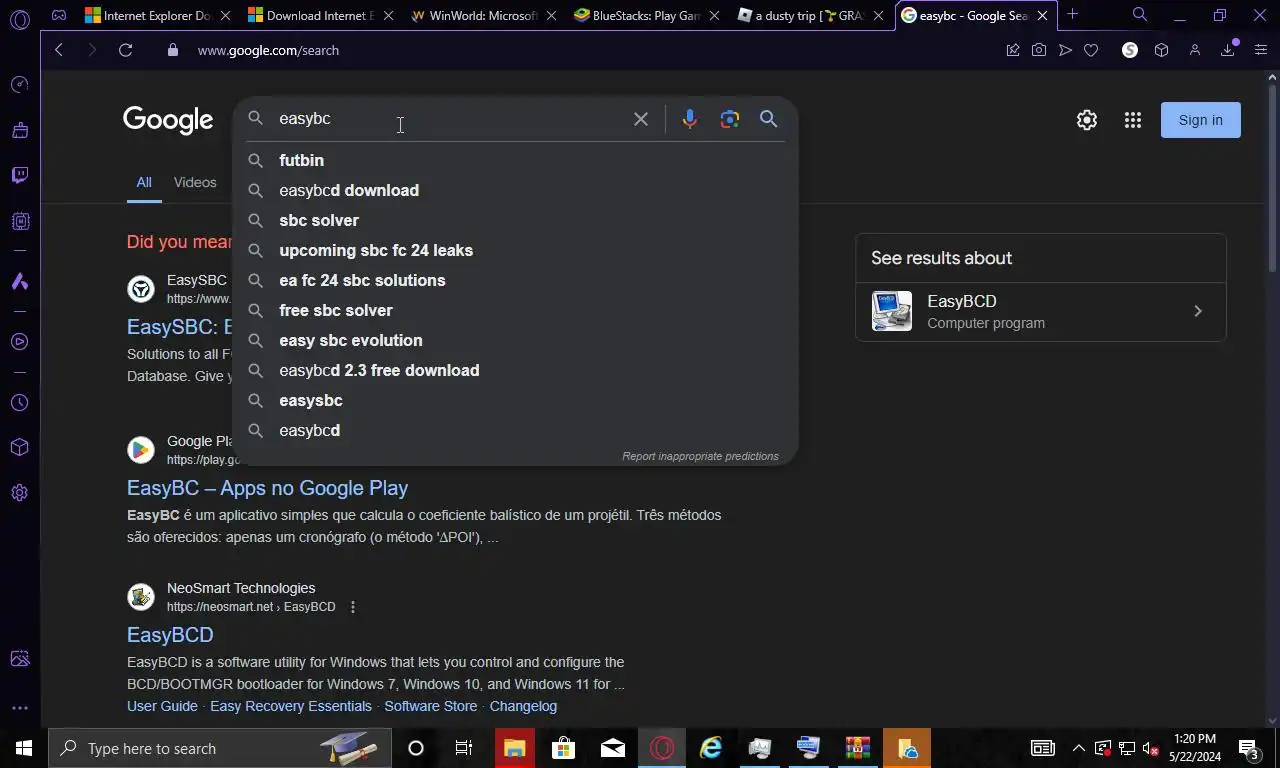The image size is (1280, 768).
Task: Clear the Google search box
Action: coord(641,119)
